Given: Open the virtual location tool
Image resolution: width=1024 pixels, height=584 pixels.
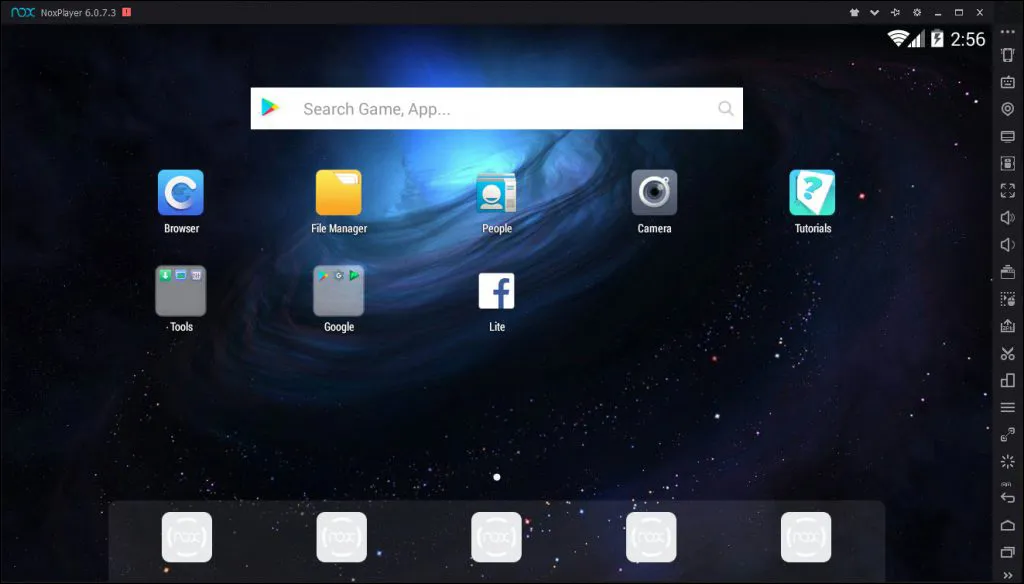Looking at the screenshot, I should [1007, 108].
